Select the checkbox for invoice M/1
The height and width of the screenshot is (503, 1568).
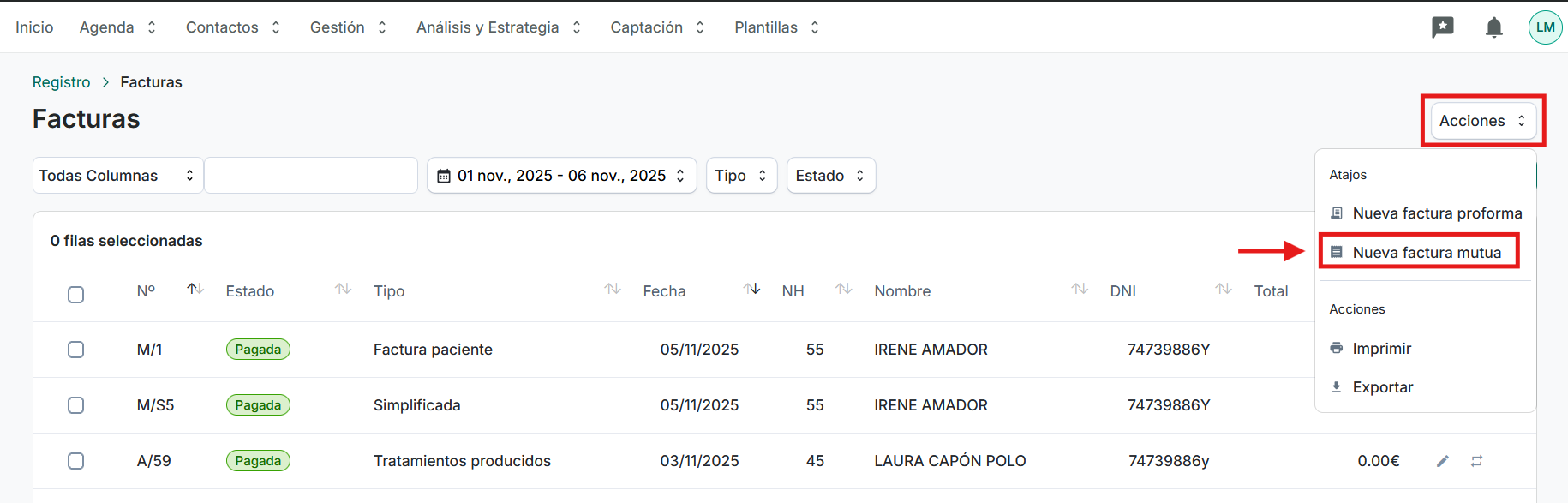[x=76, y=350]
